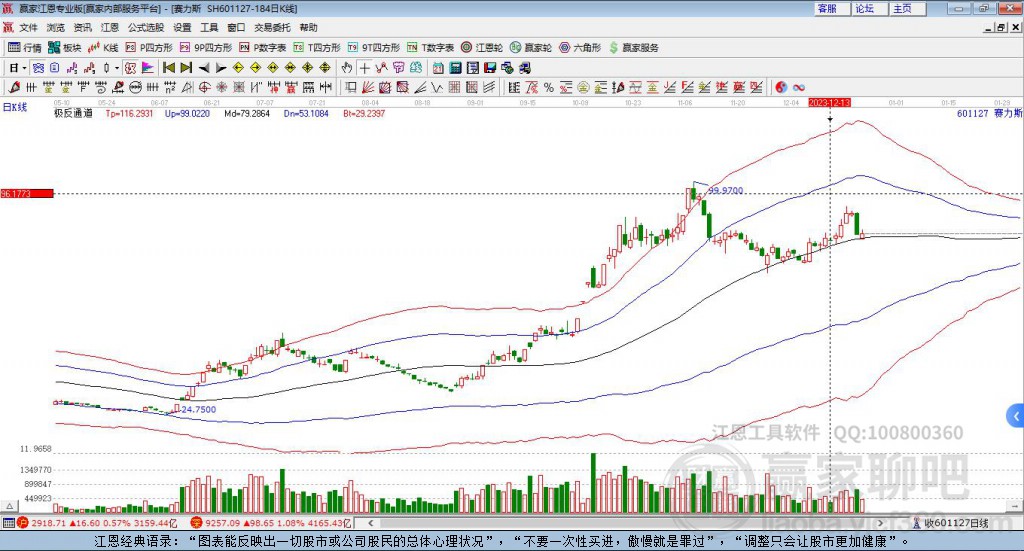1024x551 pixels.
Task: Step chart right with black right arrow
Action: (x=221, y=68)
